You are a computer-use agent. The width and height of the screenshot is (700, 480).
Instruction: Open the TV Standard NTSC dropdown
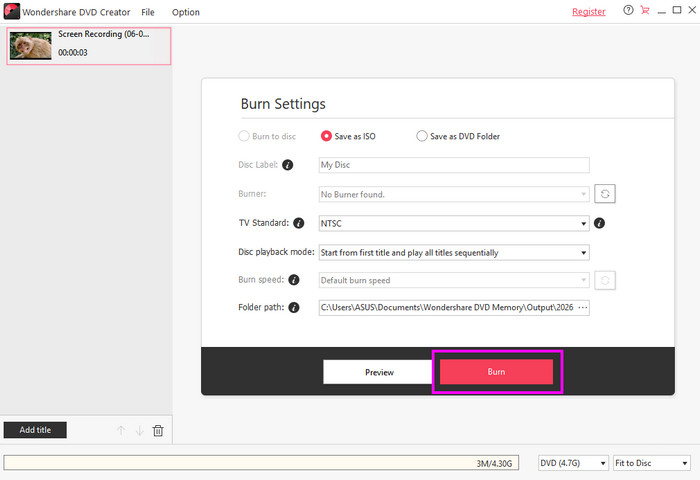[x=454, y=223]
